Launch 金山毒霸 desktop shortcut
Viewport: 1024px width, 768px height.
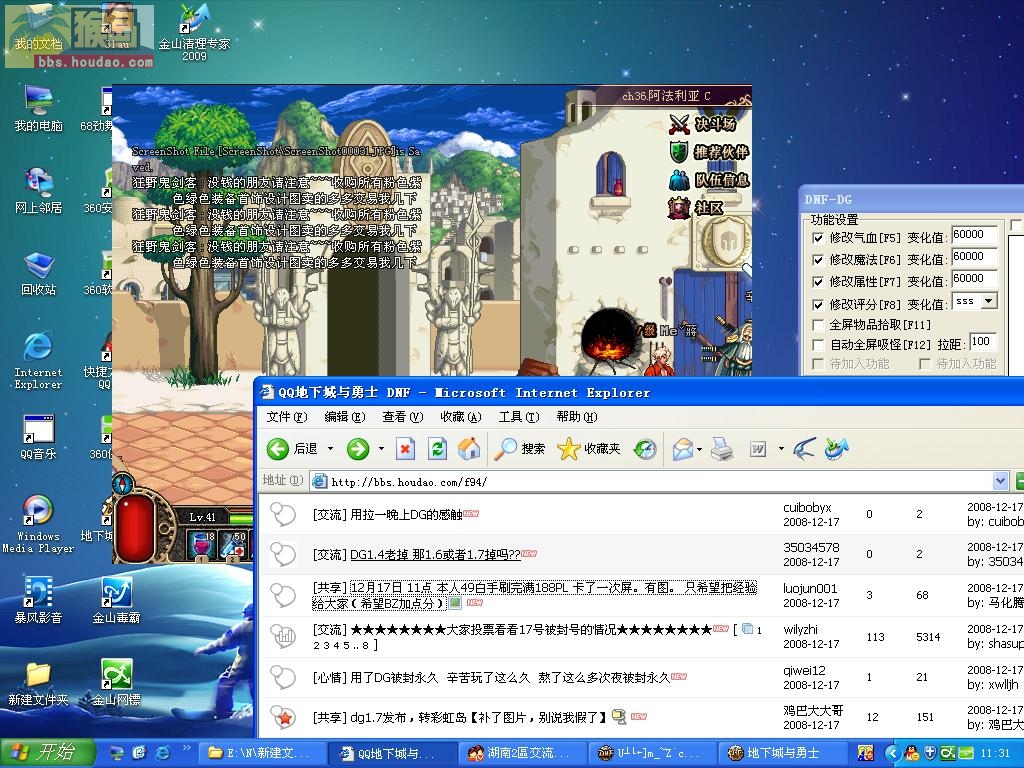click(x=116, y=600)
